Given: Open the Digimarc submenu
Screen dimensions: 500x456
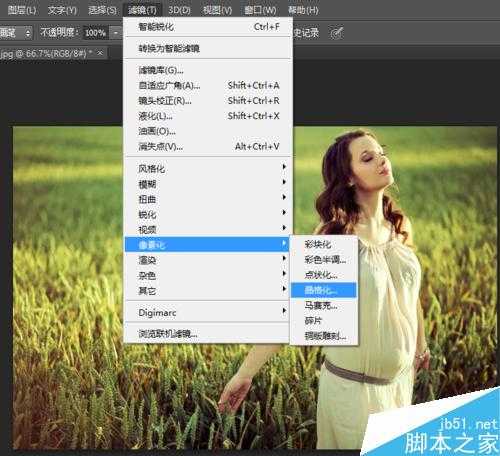Looking at the screenshot, I should (207, 312).
